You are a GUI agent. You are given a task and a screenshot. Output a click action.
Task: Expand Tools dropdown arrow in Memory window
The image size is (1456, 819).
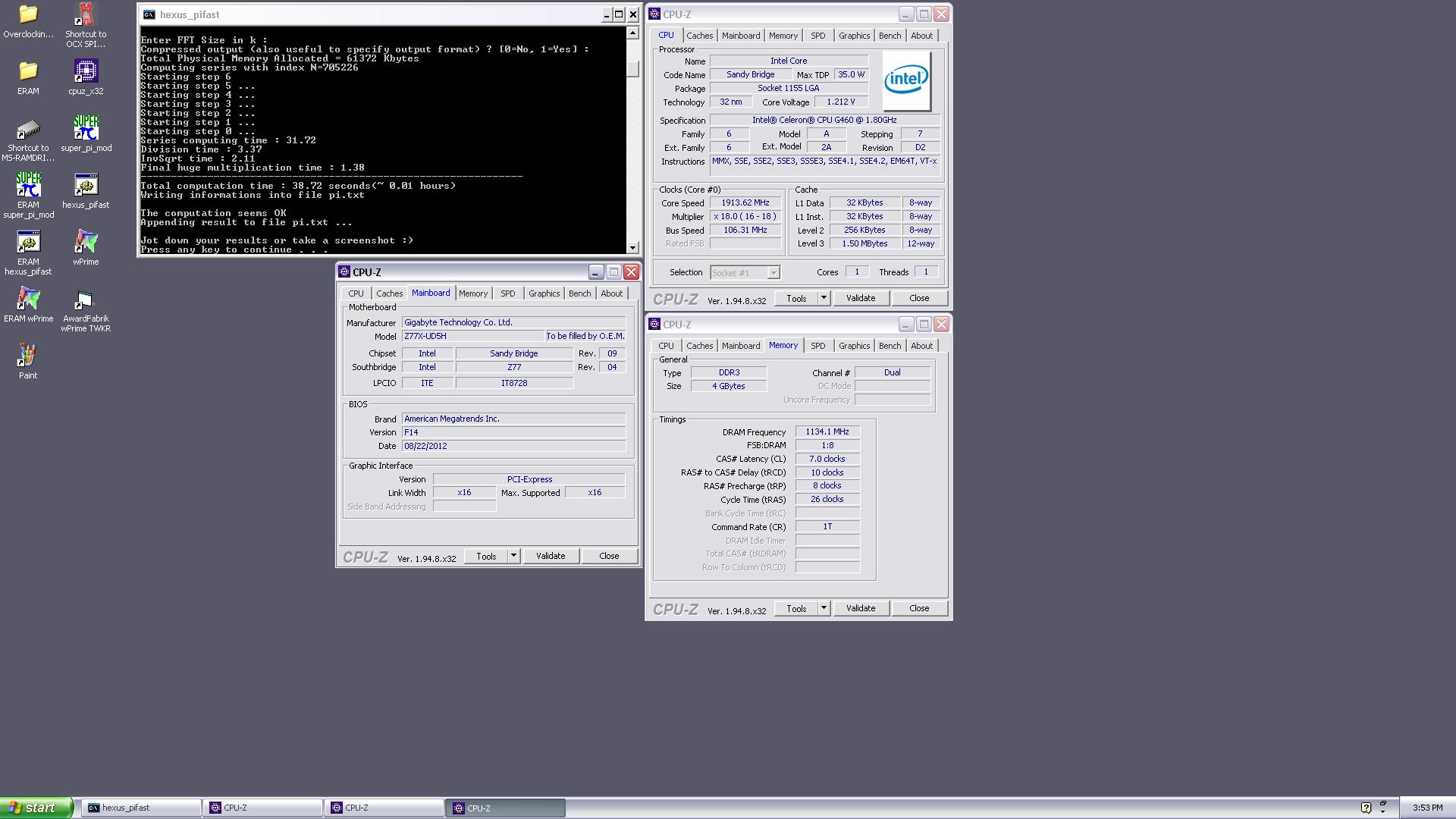pyautogui.click(x=824, y=608)
